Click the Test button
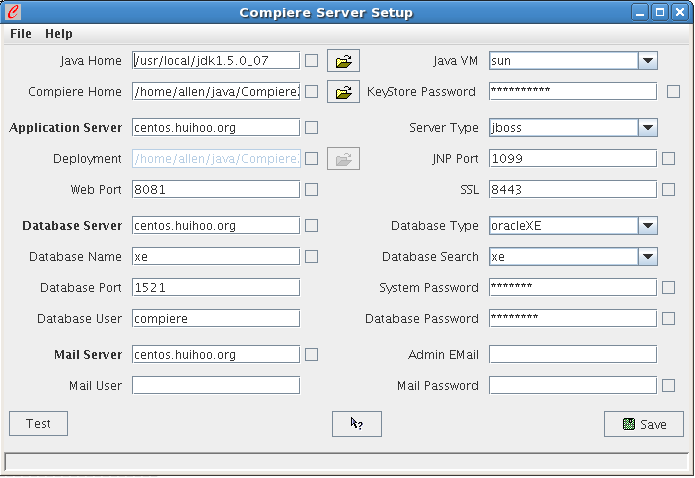The image size is (695, 478). [x=38, y=423]
